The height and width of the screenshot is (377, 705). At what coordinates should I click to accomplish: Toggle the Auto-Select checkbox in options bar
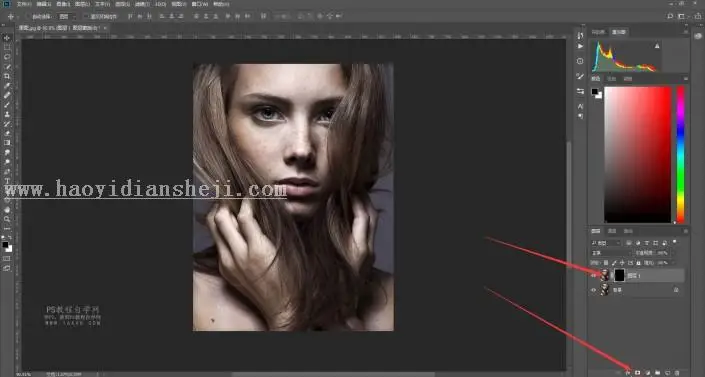[x=28, y=17]
